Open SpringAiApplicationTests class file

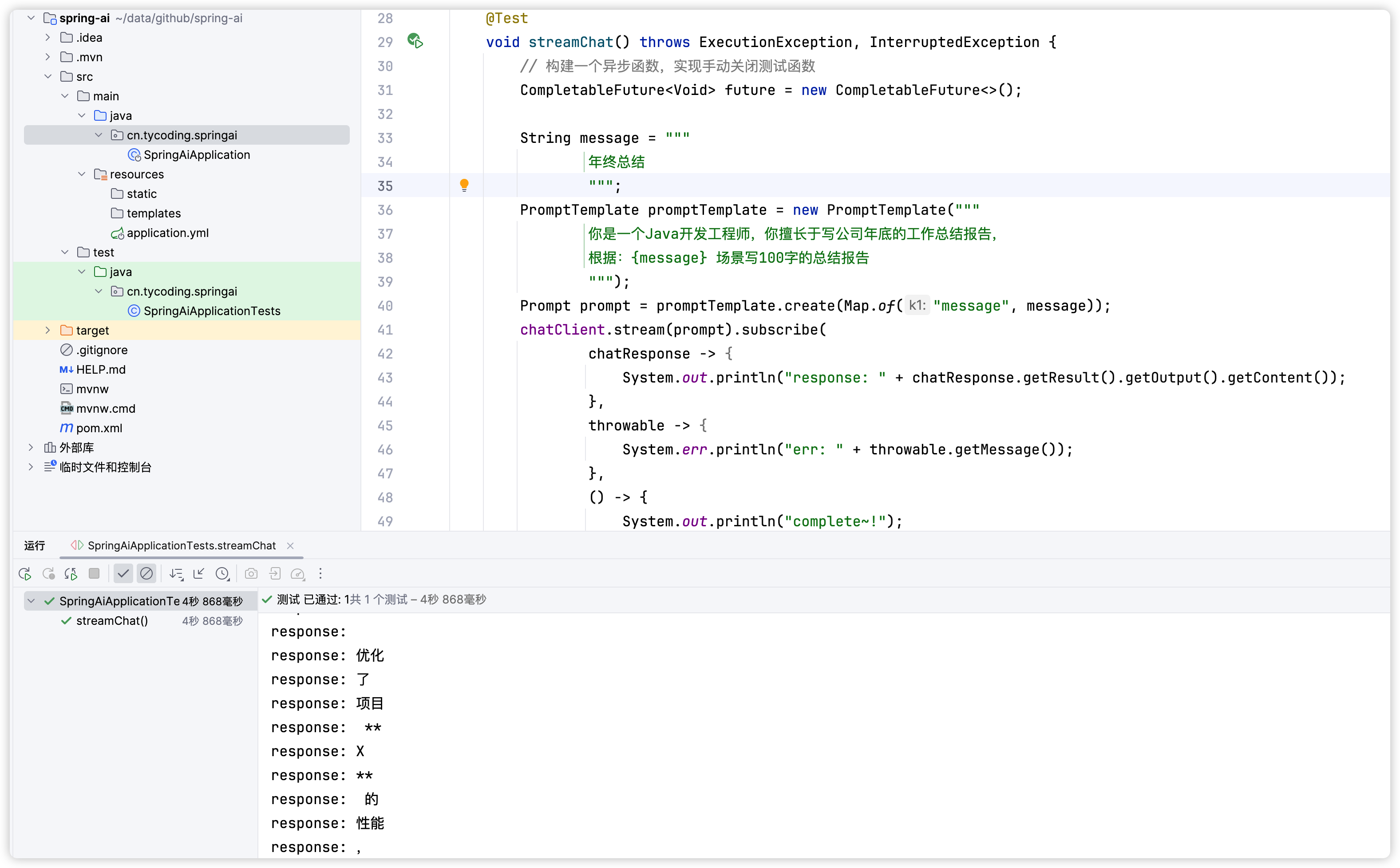[212, 311]
